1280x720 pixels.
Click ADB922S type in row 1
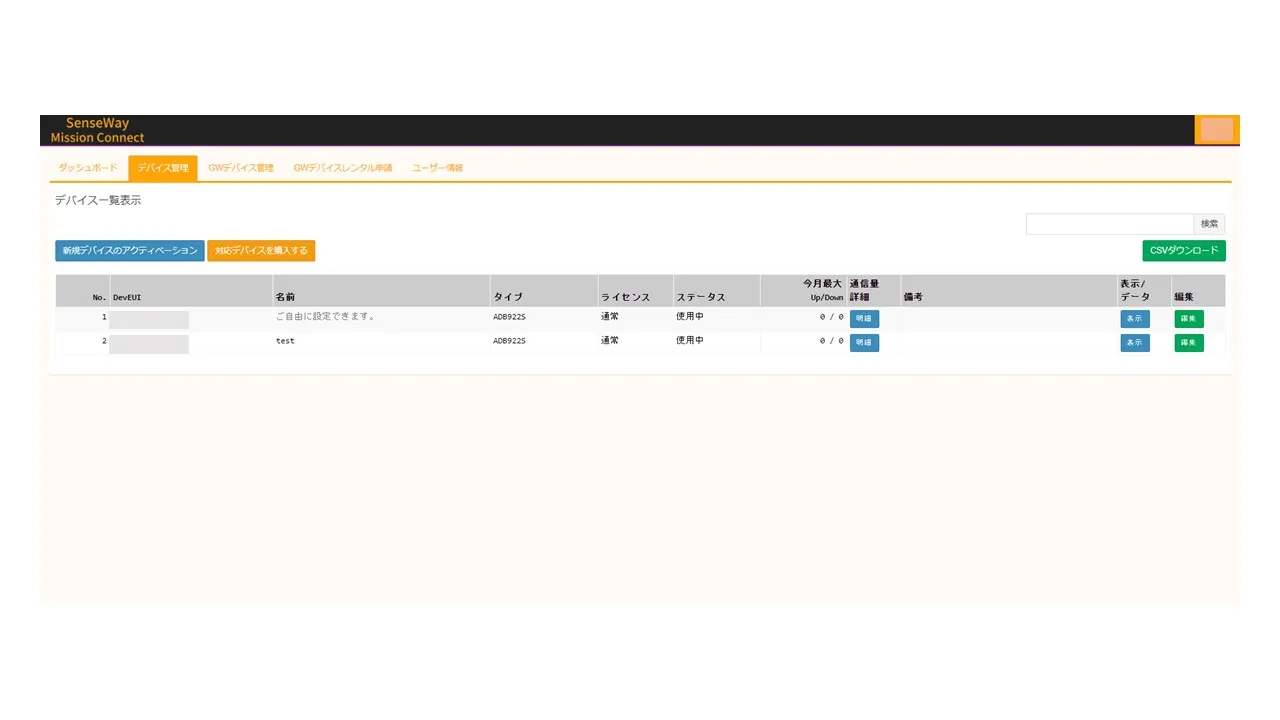(509, 317)
